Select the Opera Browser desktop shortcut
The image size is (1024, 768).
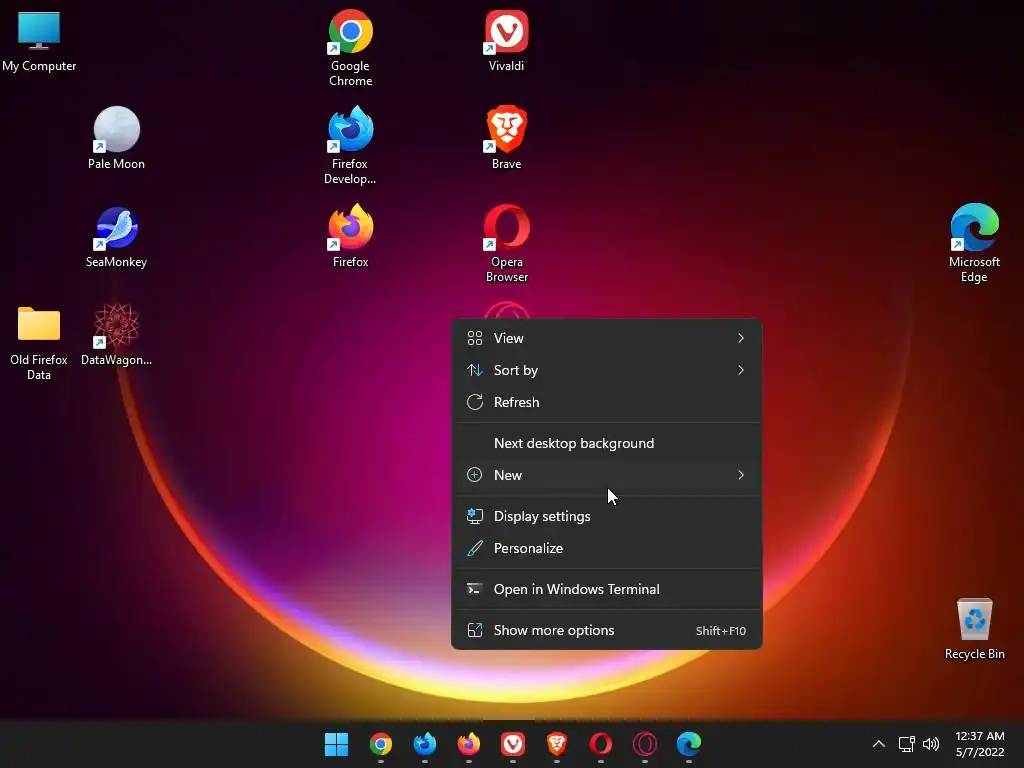click(506, 244)
